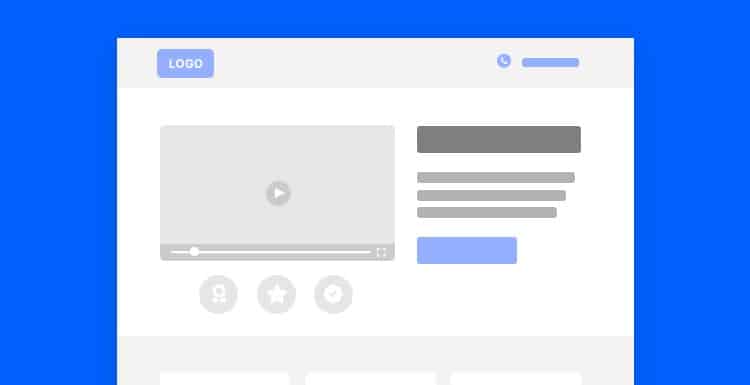
Task: Click the checkmark seal badge icon
Action: point(333,294)
